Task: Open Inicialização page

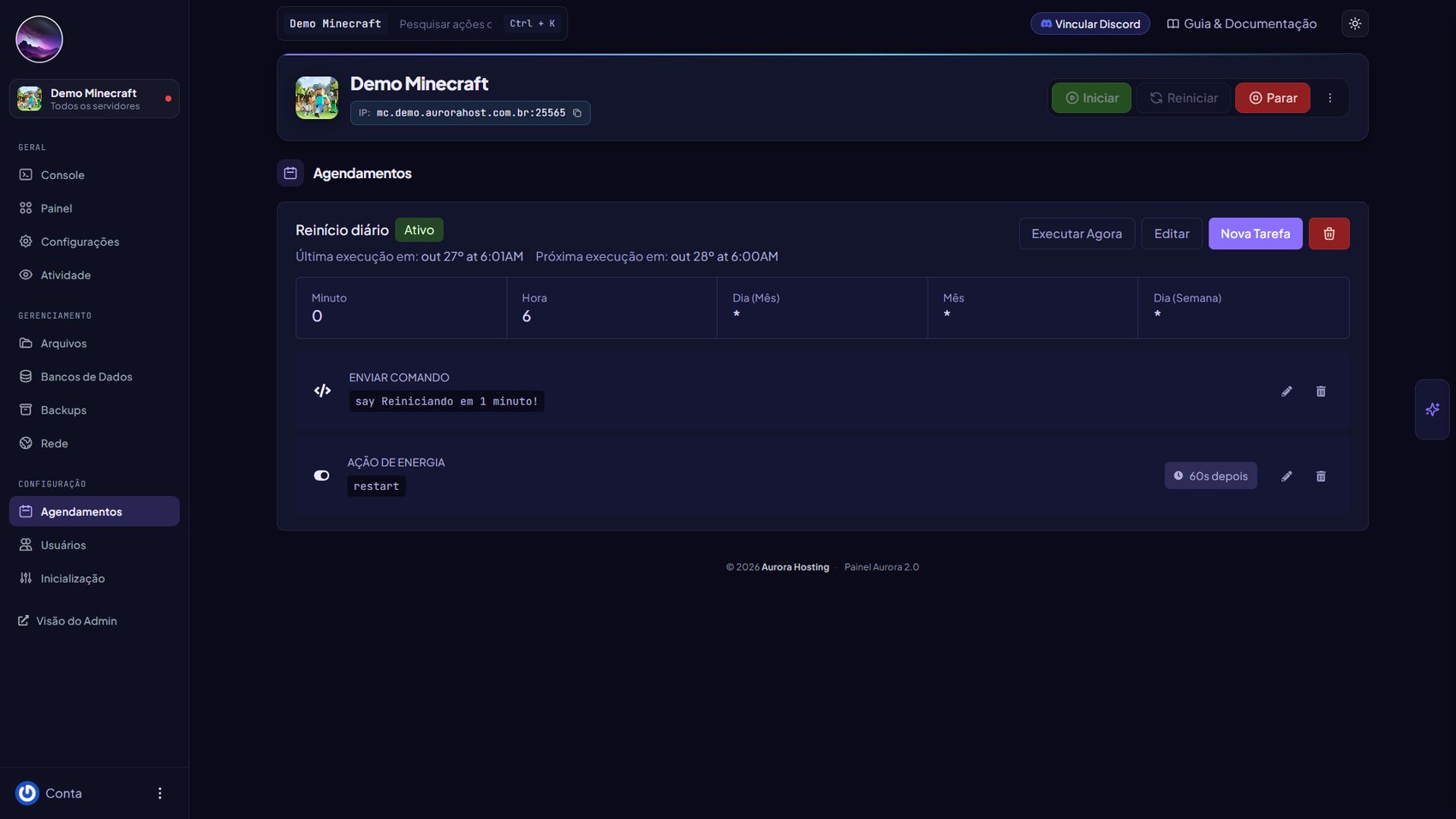Action: (94, 578)
